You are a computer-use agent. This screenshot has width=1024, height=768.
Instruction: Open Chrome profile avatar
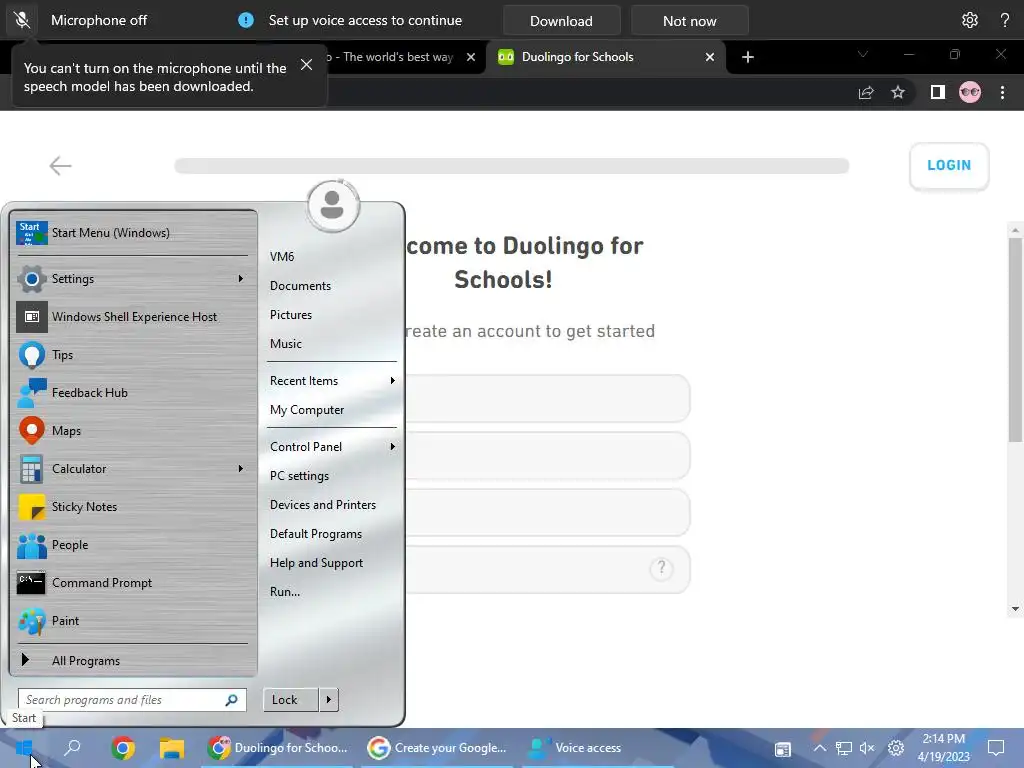[969, 92]
